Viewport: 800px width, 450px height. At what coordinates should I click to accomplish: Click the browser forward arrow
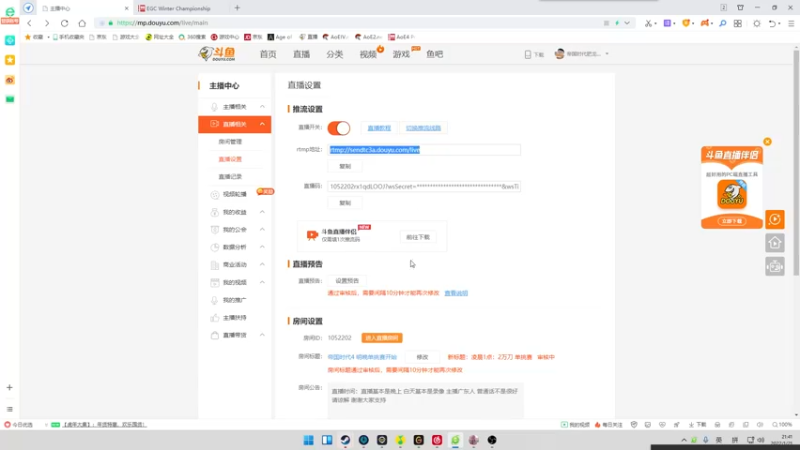click(x=47, y=23)
